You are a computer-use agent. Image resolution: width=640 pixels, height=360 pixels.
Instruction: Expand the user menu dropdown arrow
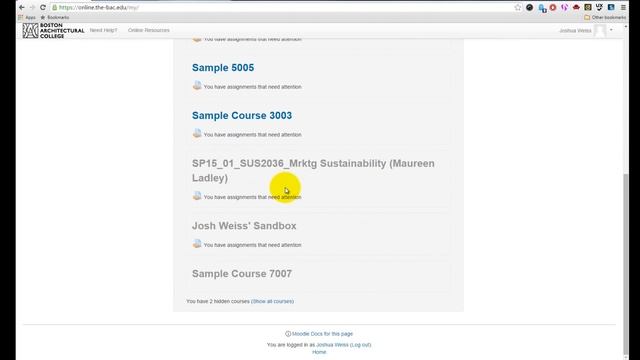(x=611, y=30)
